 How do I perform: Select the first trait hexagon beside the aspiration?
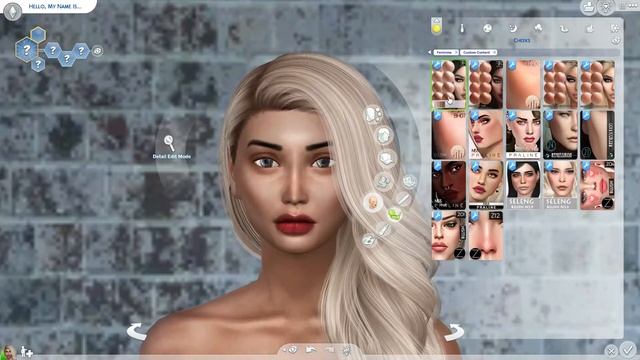(x=53, y=51)
